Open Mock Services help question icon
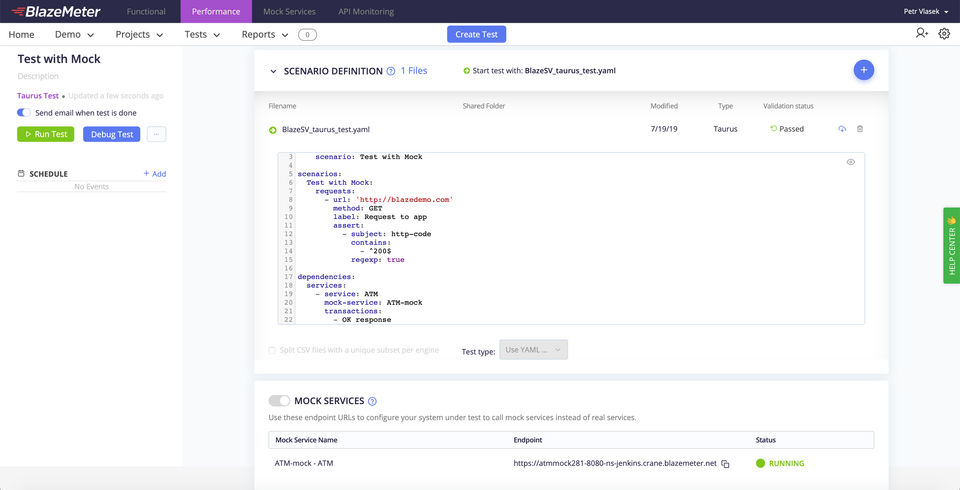The height and width of the screenshot is (490, 960). [372, 401]
